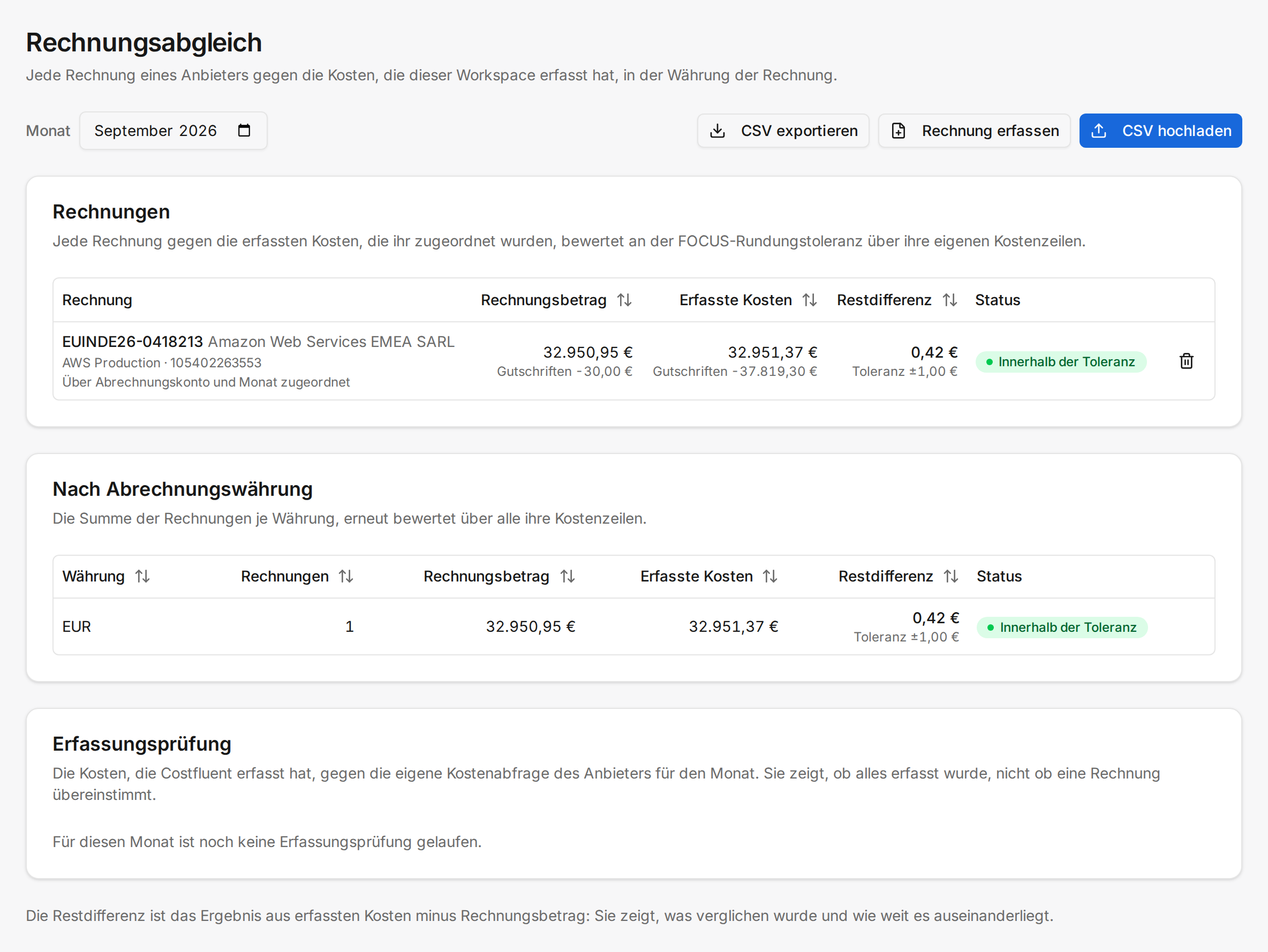
Task: Sort currency table by Erfasste Kosten arrows
Action: (770, 576)
